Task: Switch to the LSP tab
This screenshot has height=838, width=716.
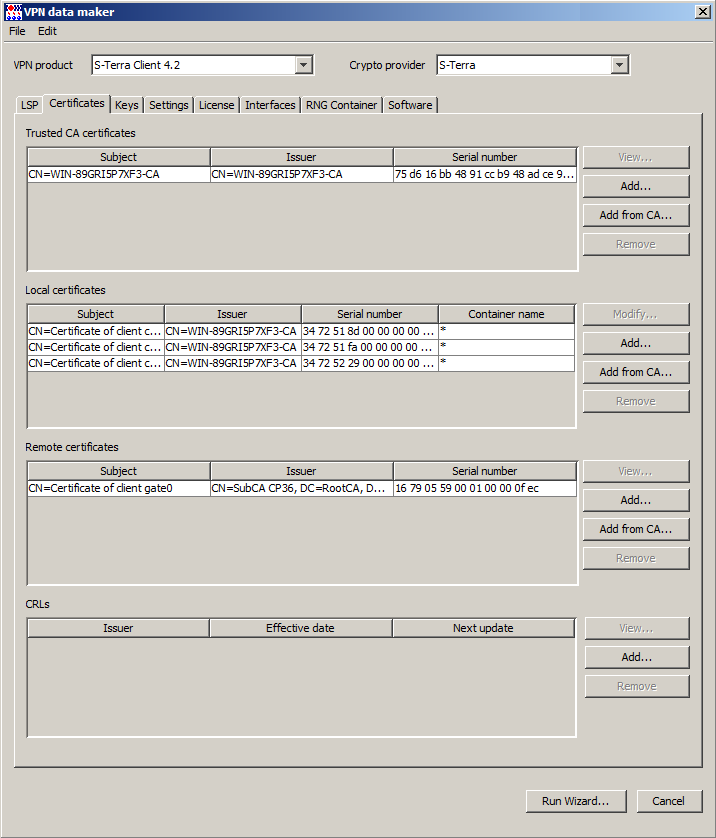Action: 29,105
